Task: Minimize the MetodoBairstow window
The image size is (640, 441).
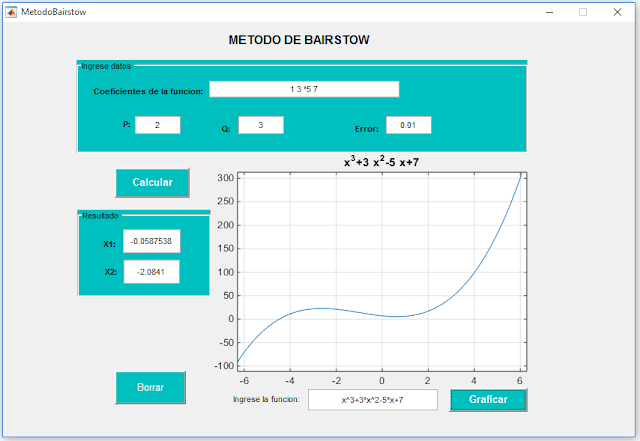Action: point(549,12)
